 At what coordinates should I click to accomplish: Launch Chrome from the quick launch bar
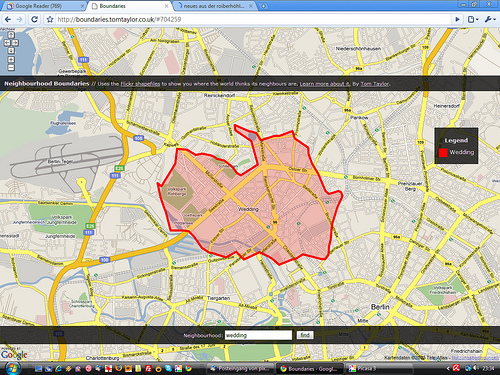click(188, 368)
